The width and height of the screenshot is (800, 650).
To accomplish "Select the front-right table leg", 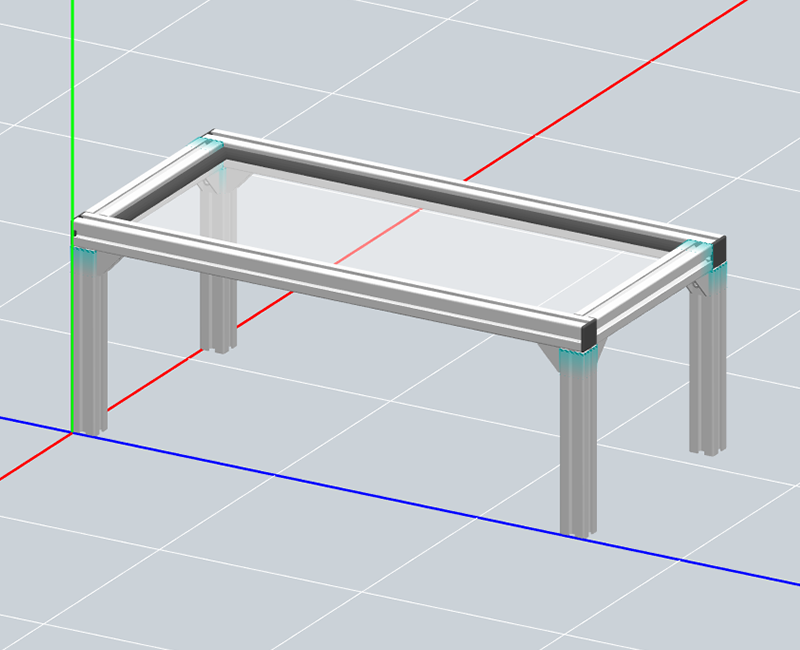I will click(578, 450).
